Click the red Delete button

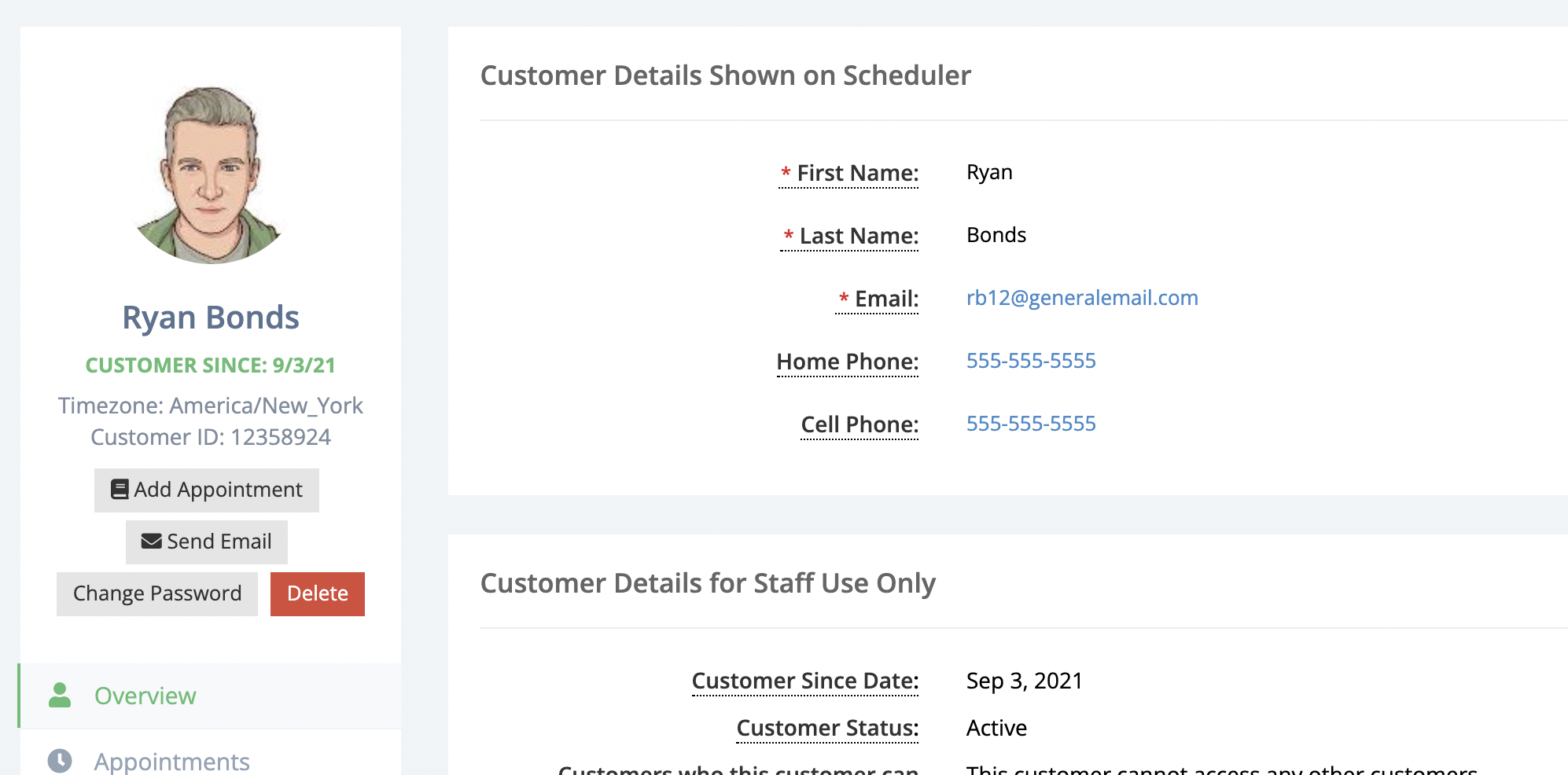click(317, 593)
